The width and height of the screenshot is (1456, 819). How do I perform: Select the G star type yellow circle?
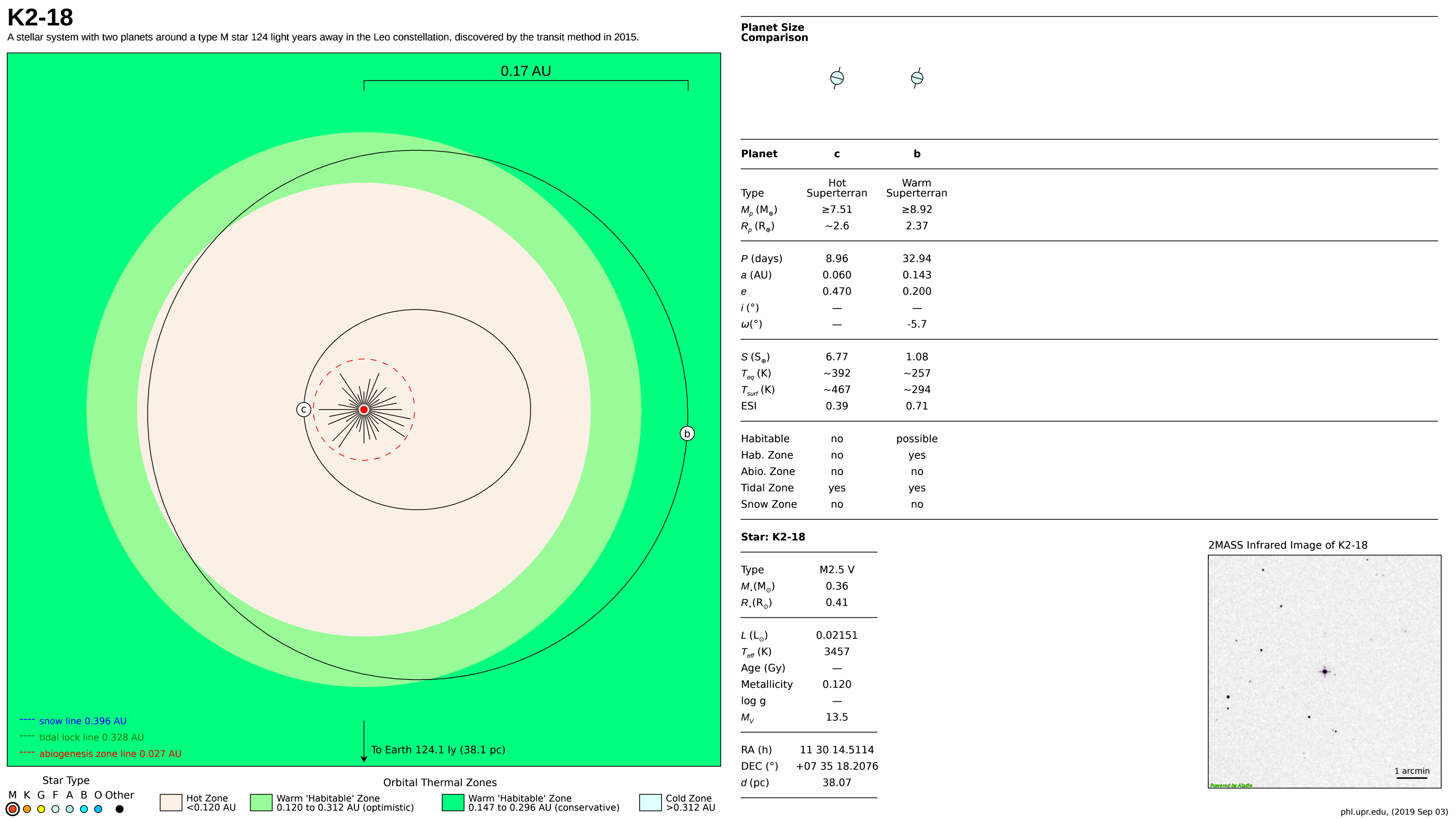point(41,809)
